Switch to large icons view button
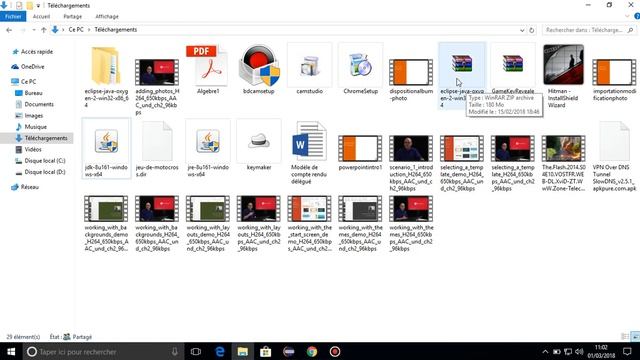The image size is (640, 360). click(635, 337)
